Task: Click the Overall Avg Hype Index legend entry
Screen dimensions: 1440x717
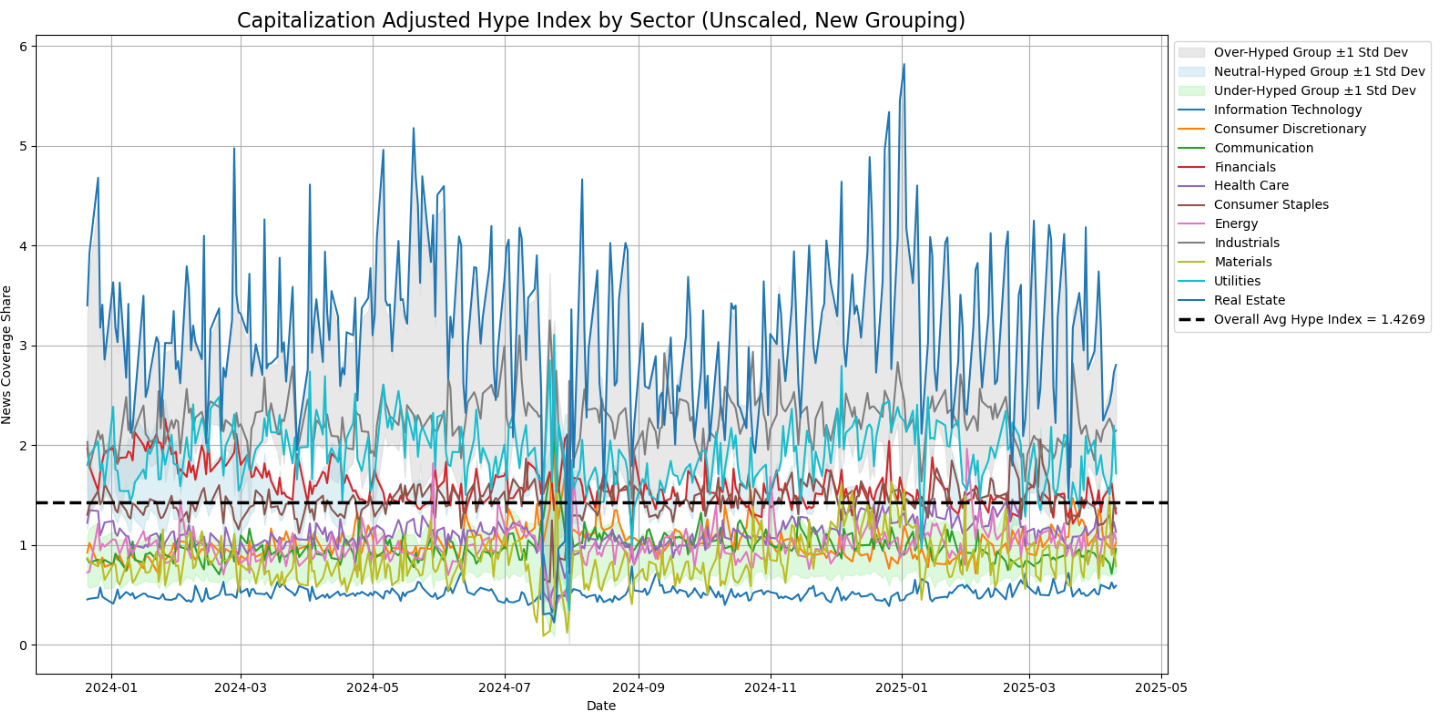Action: coord(1319,320)
